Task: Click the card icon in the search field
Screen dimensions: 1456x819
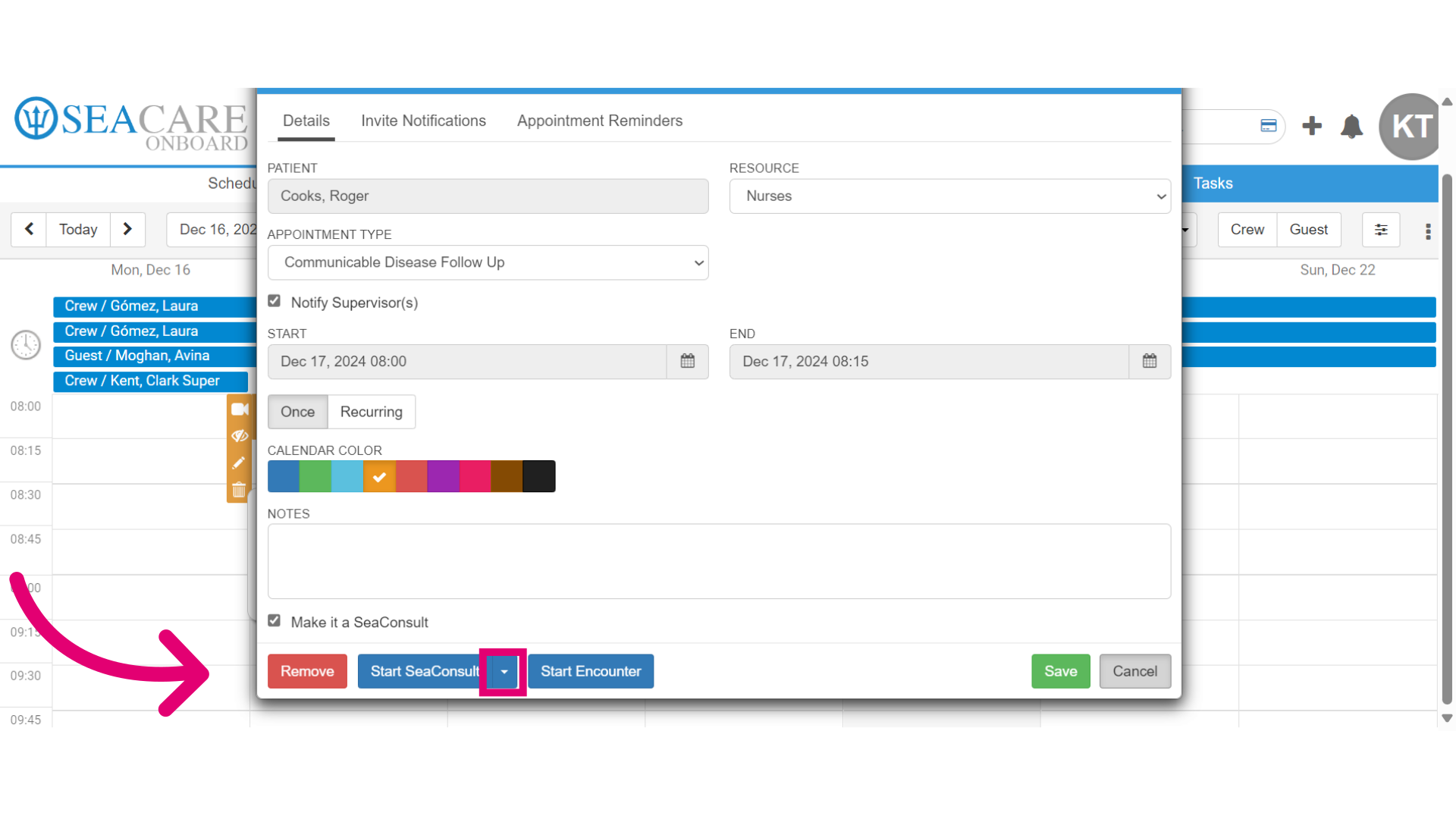Action: pyautogui.click(x=1269, y=126)
